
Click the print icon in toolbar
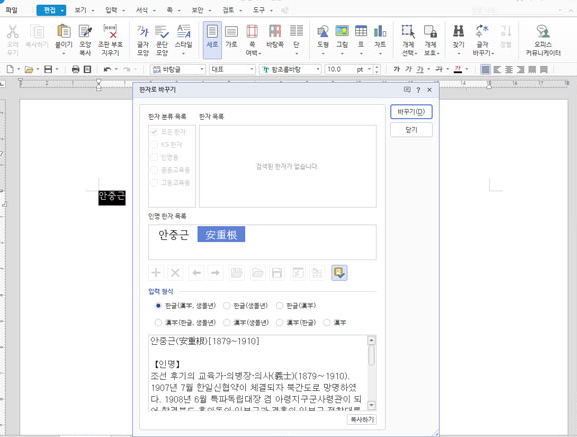(x=75, y=69)
